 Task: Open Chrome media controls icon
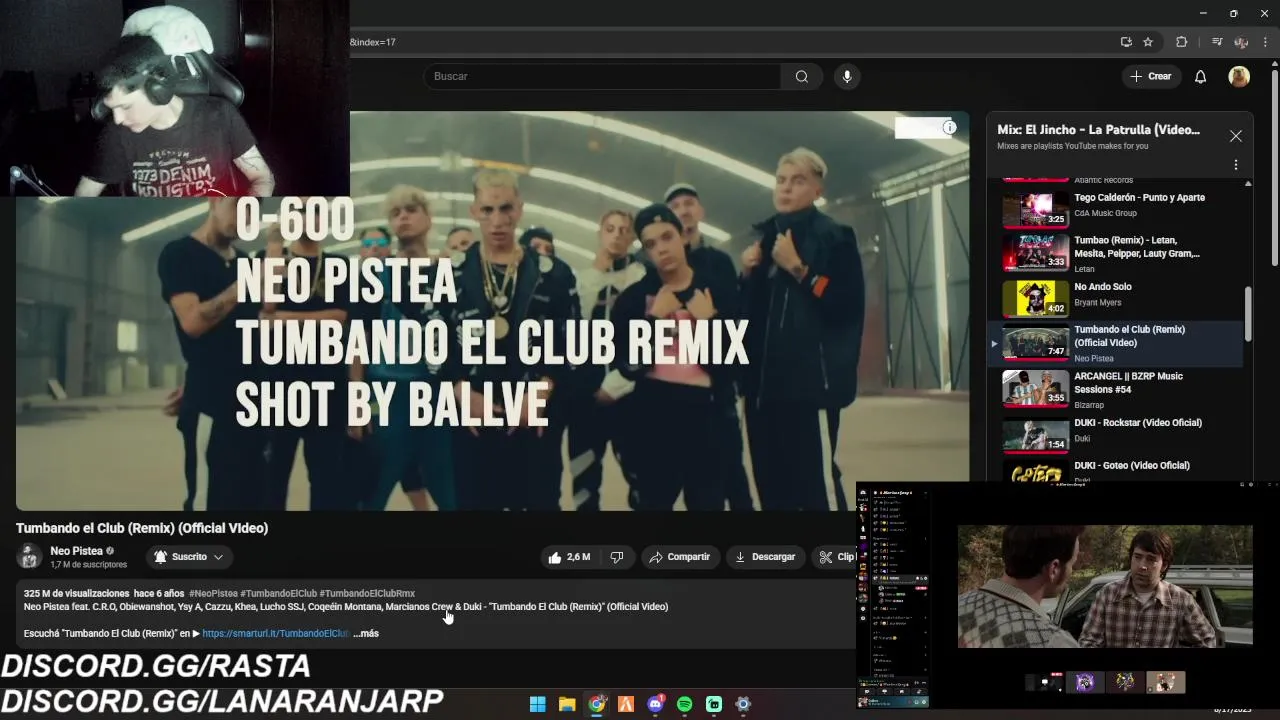click(1217, 42)
